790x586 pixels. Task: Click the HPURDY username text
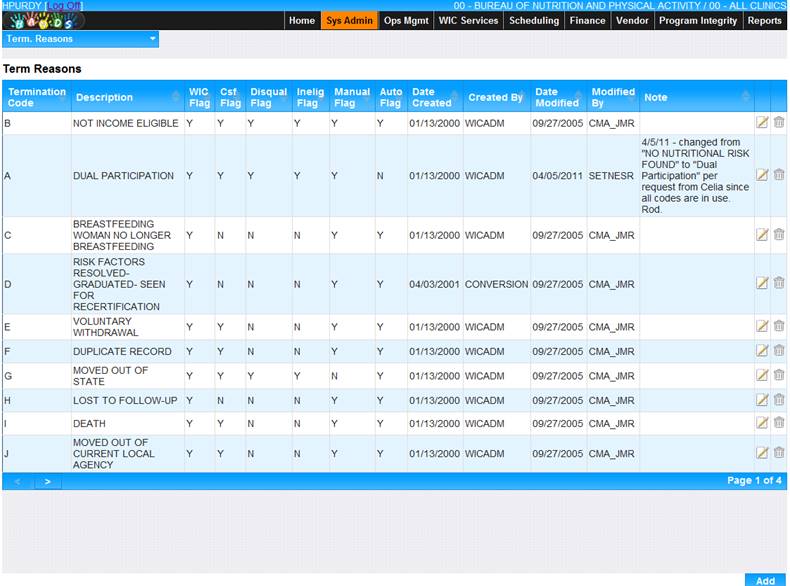tap(22, 6)
